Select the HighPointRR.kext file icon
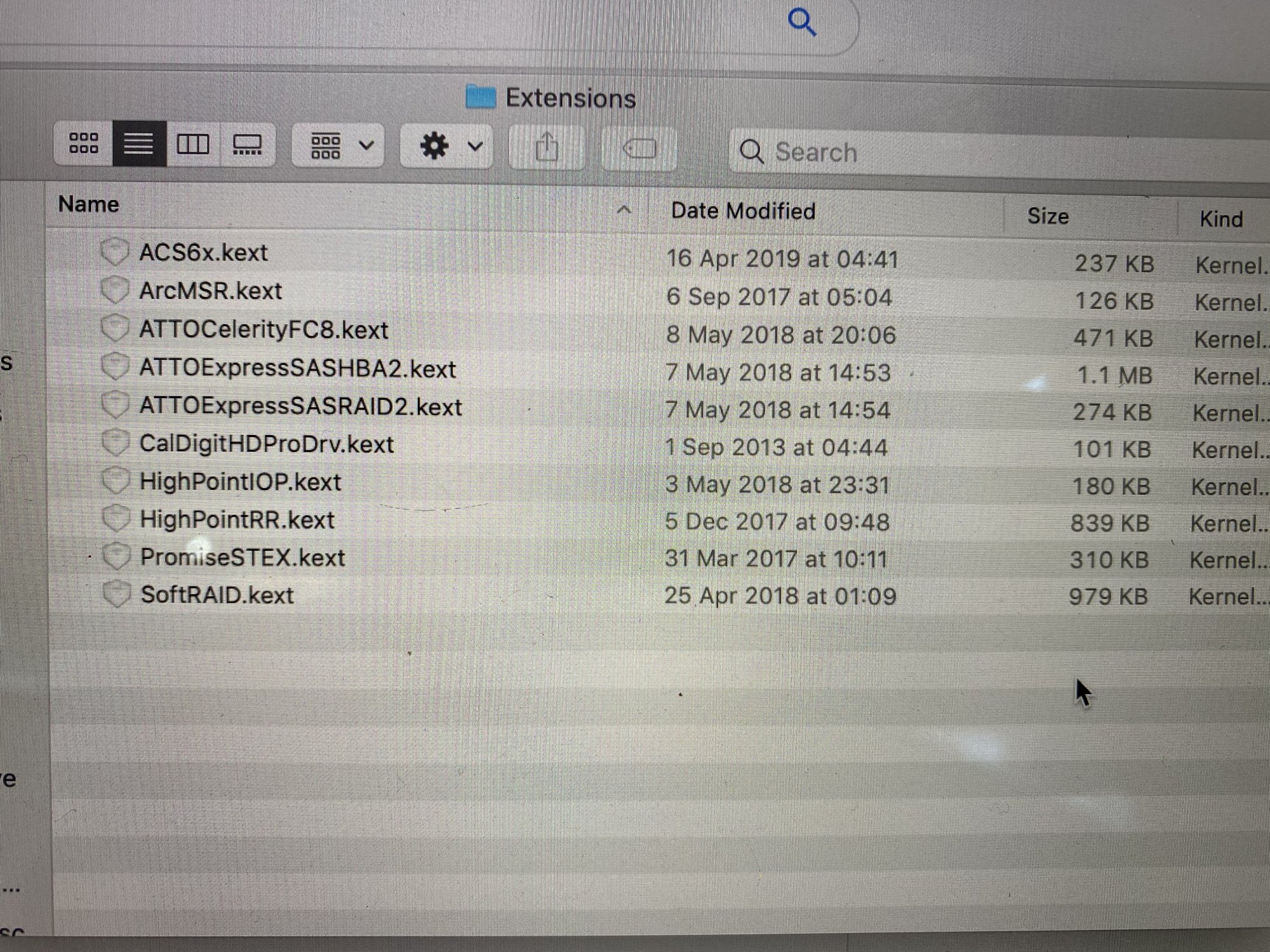The image size is (1270, 952). 116,519
